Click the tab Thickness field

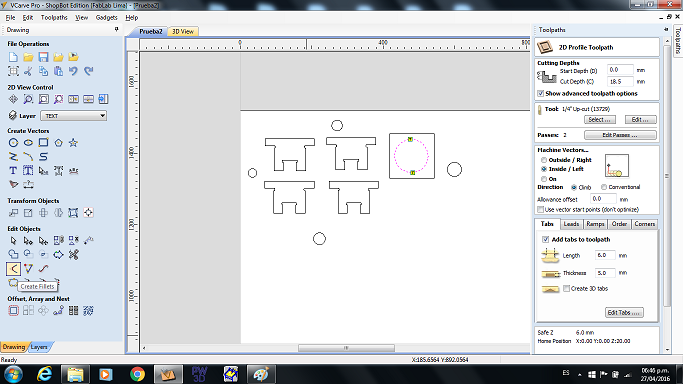[605, 273]
